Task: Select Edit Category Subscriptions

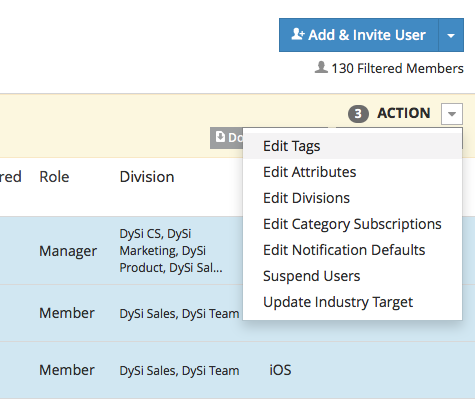Action: [x=353, y=224]
